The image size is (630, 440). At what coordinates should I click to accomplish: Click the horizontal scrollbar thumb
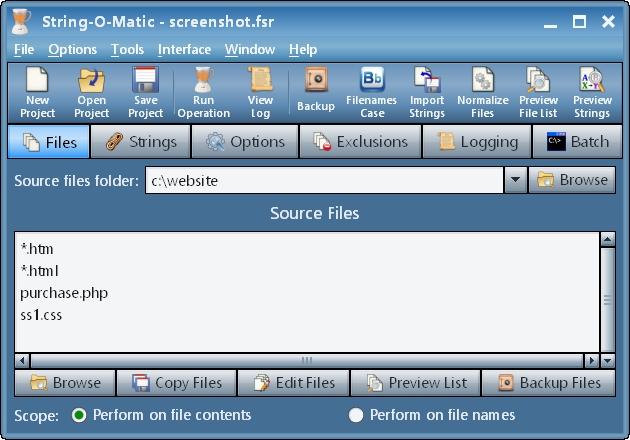[x=307, y=361]
